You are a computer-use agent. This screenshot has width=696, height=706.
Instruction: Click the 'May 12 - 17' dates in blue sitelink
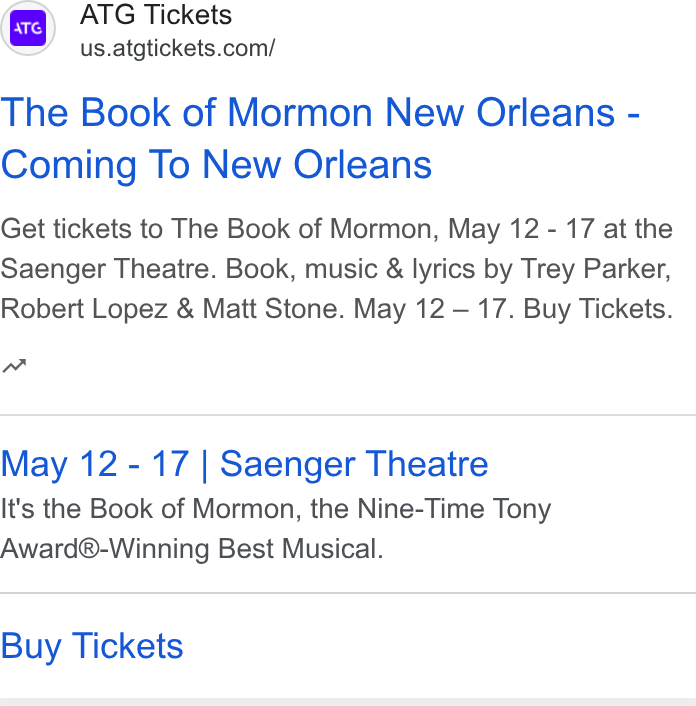[95, 464]
